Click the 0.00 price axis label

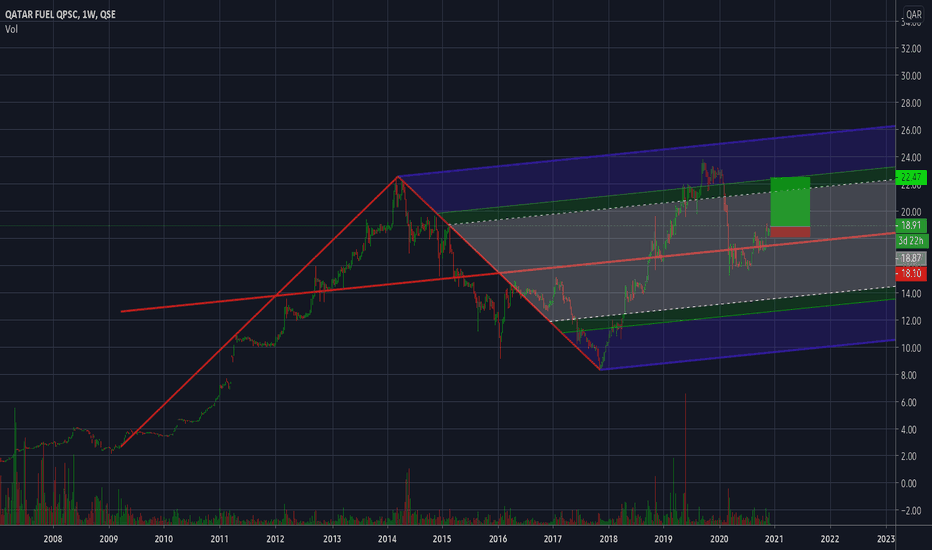point(909,483)
